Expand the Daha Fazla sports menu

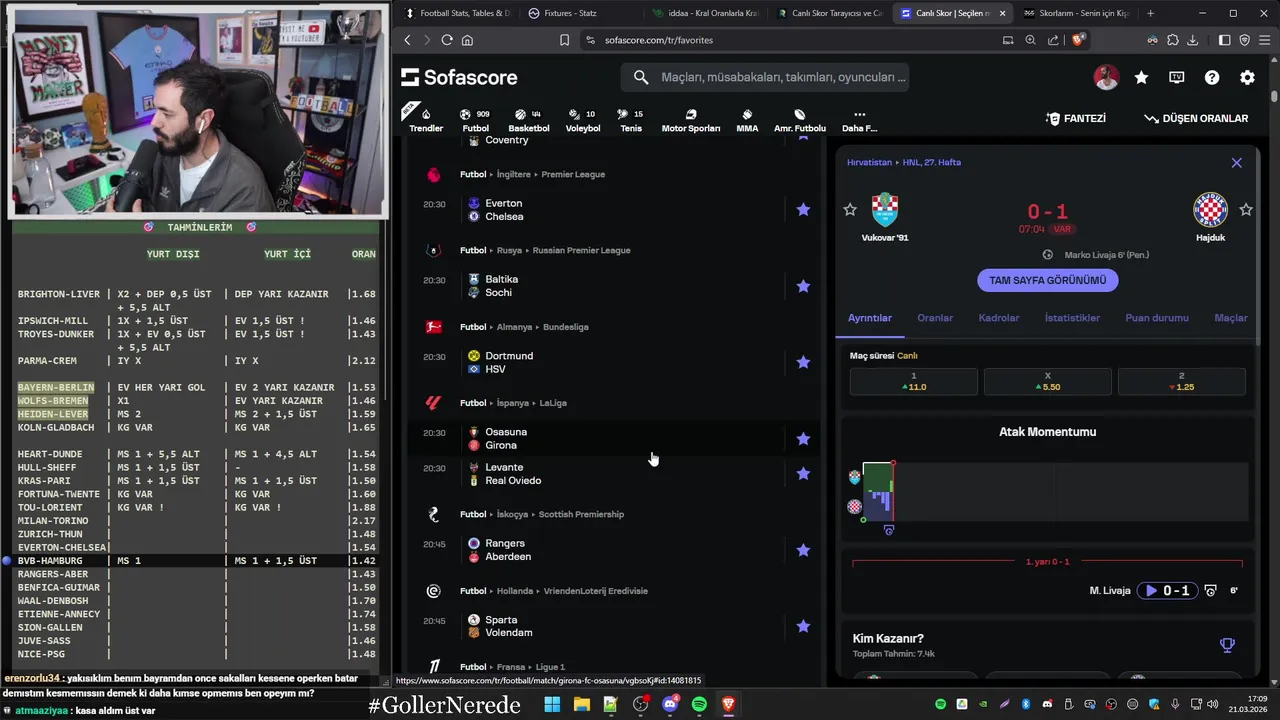(859, 119)
